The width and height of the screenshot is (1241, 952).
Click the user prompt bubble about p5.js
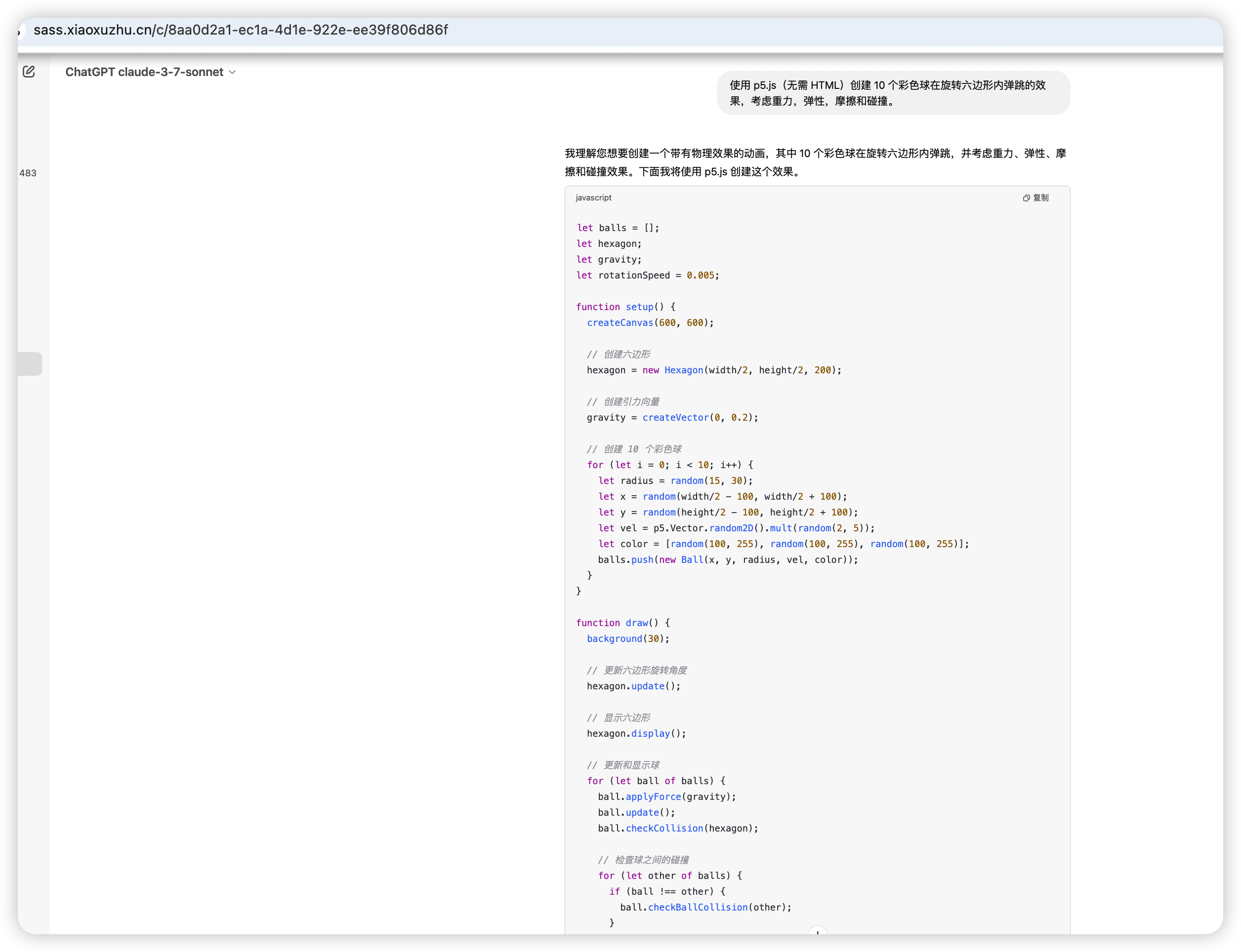[x=892, y=93]
